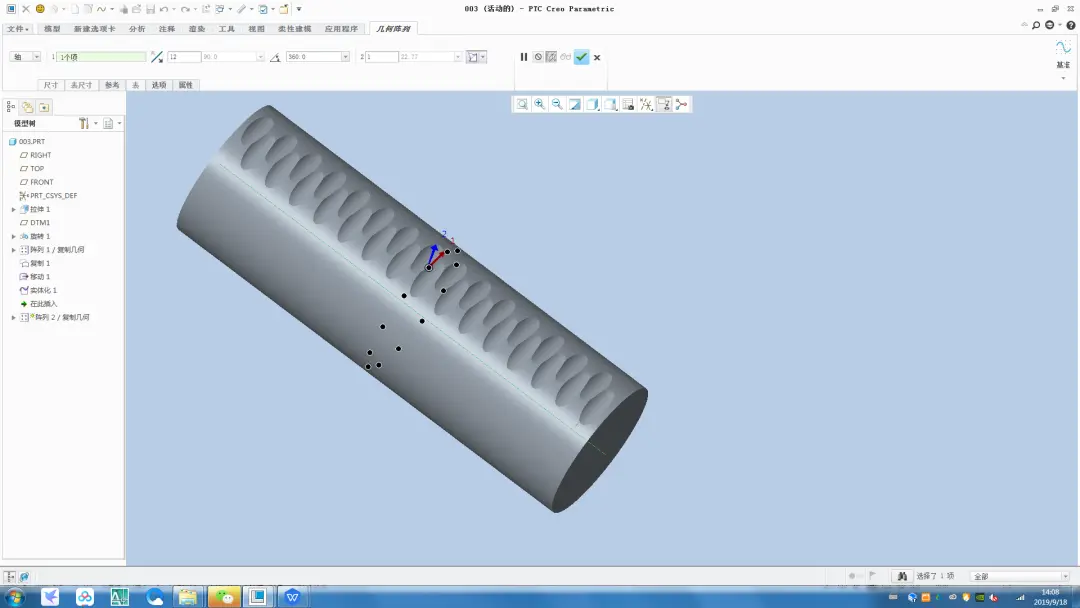Click the Zoom Out magnifier icon

(557, 105)
